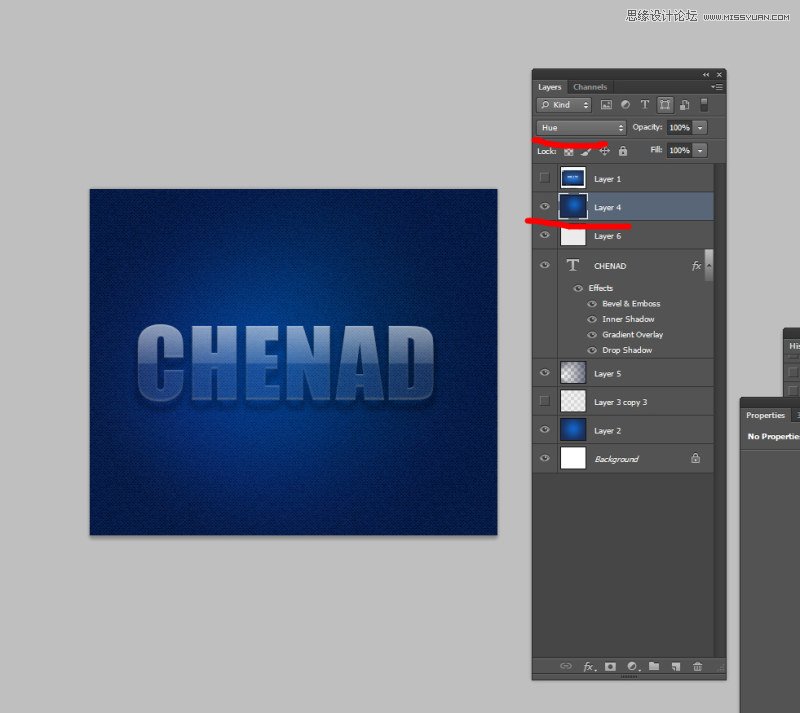The height and width of the screenshot is (713, 800).
Task: Delete layer trash icon
Action: 697,666
